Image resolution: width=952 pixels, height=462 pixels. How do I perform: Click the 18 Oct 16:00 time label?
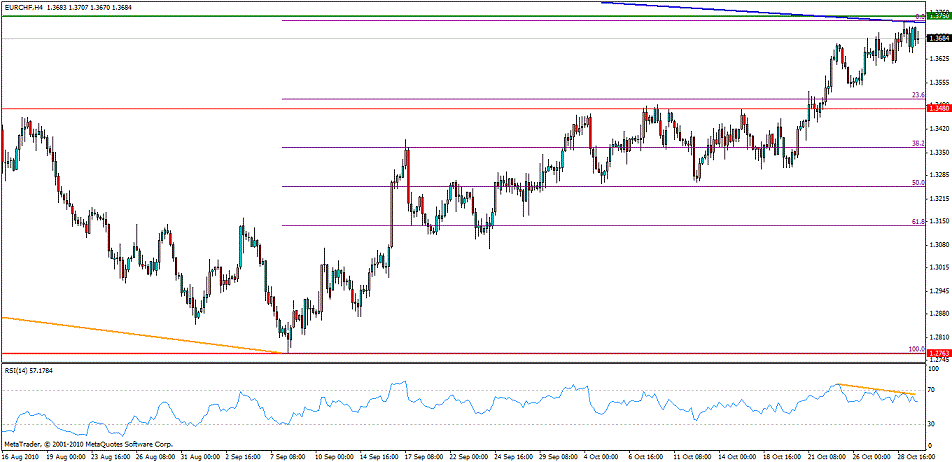coord(783,455)
